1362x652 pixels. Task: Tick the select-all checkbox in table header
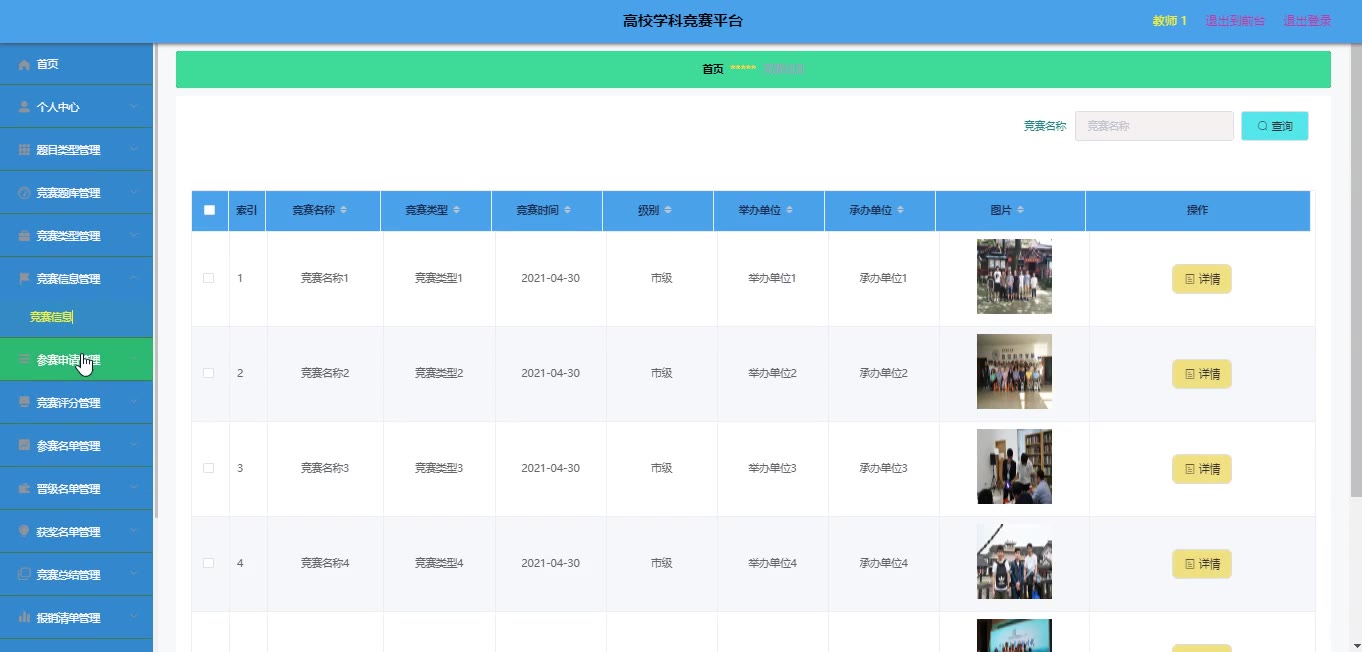tap(209, 210)
